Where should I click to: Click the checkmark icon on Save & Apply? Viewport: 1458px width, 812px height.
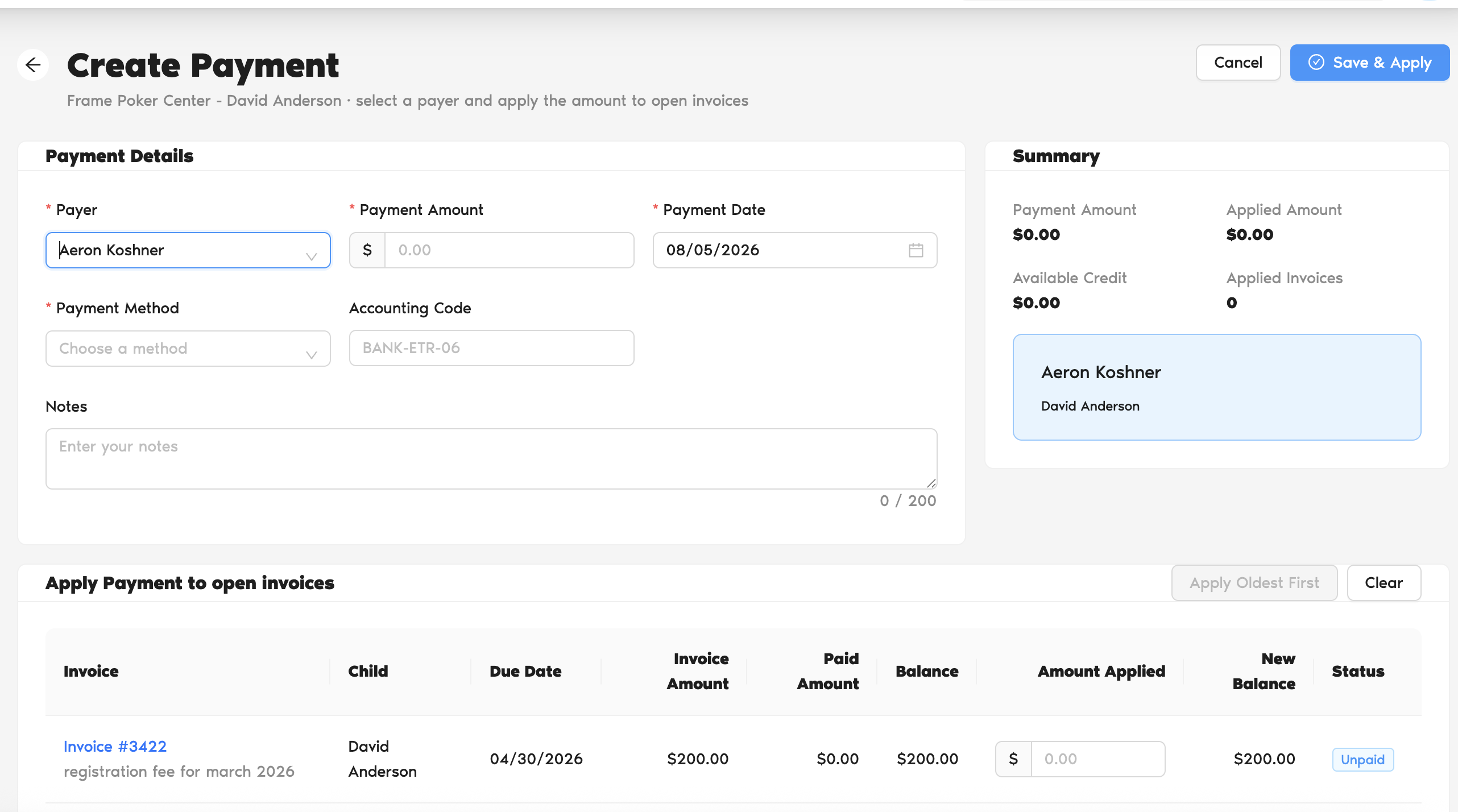[1316, 63]
